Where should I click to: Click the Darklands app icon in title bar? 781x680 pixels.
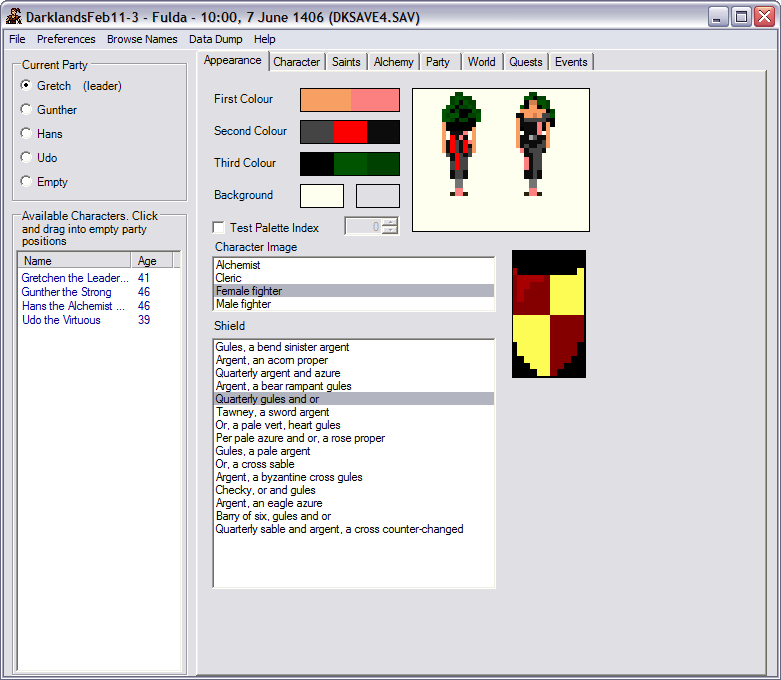tap(13, 16)
